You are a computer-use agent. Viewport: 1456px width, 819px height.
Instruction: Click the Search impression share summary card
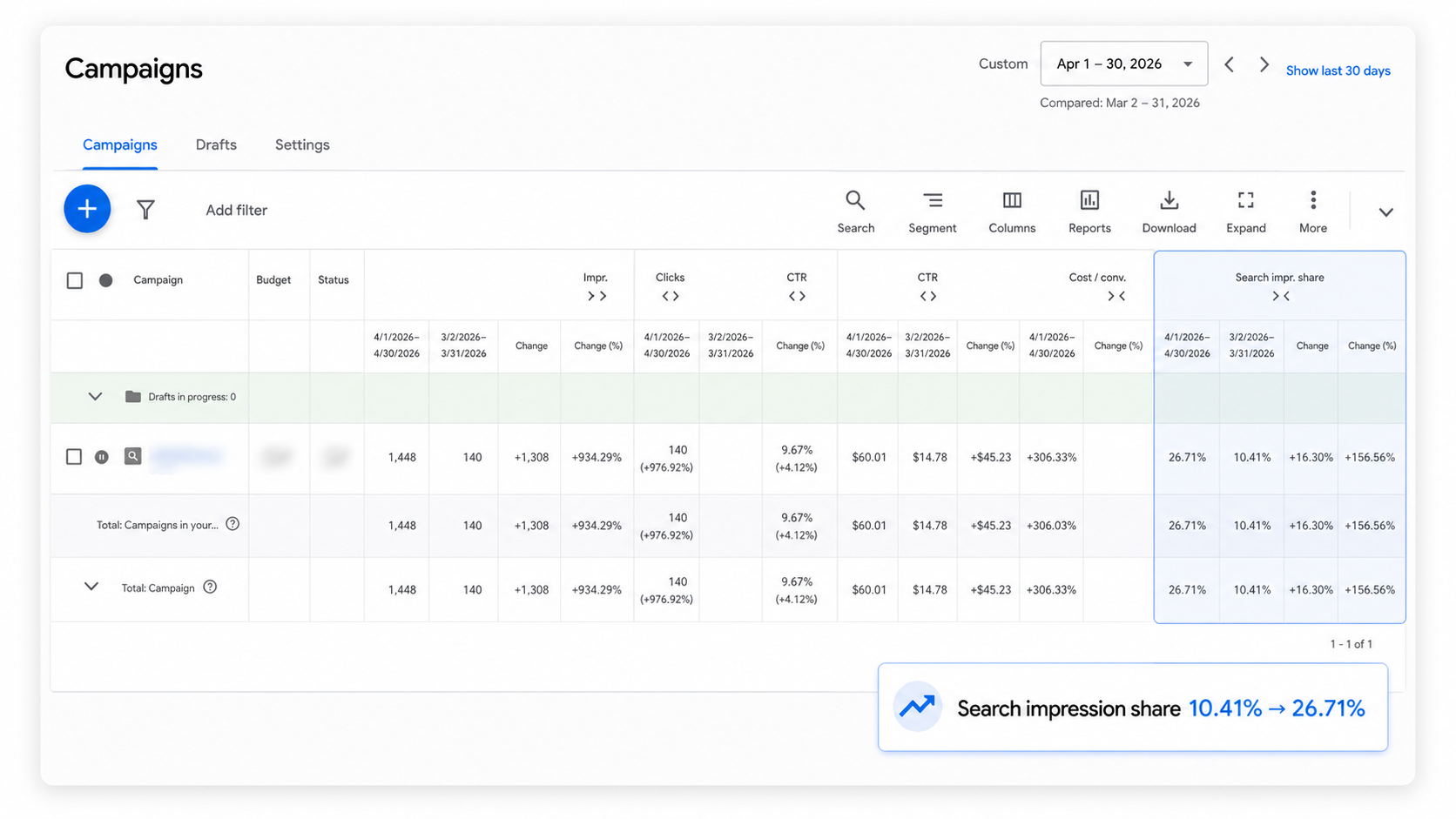coord(1133,707)
